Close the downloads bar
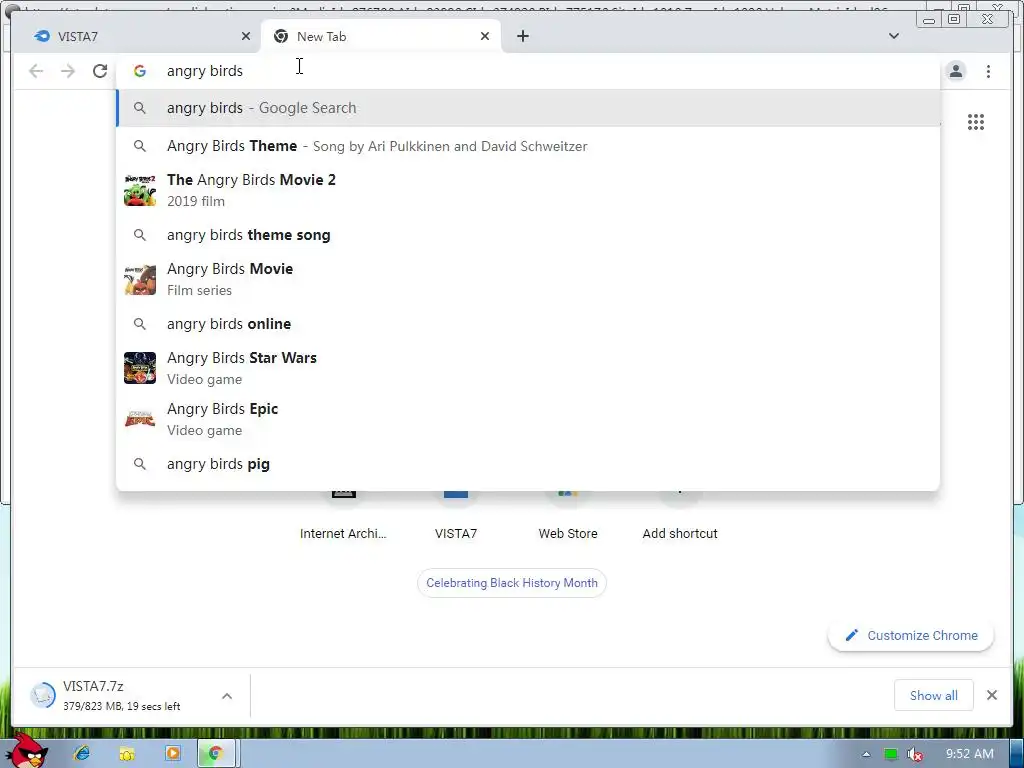The height and width of the screenshot is (768, 1024). (x=991, y=696)
